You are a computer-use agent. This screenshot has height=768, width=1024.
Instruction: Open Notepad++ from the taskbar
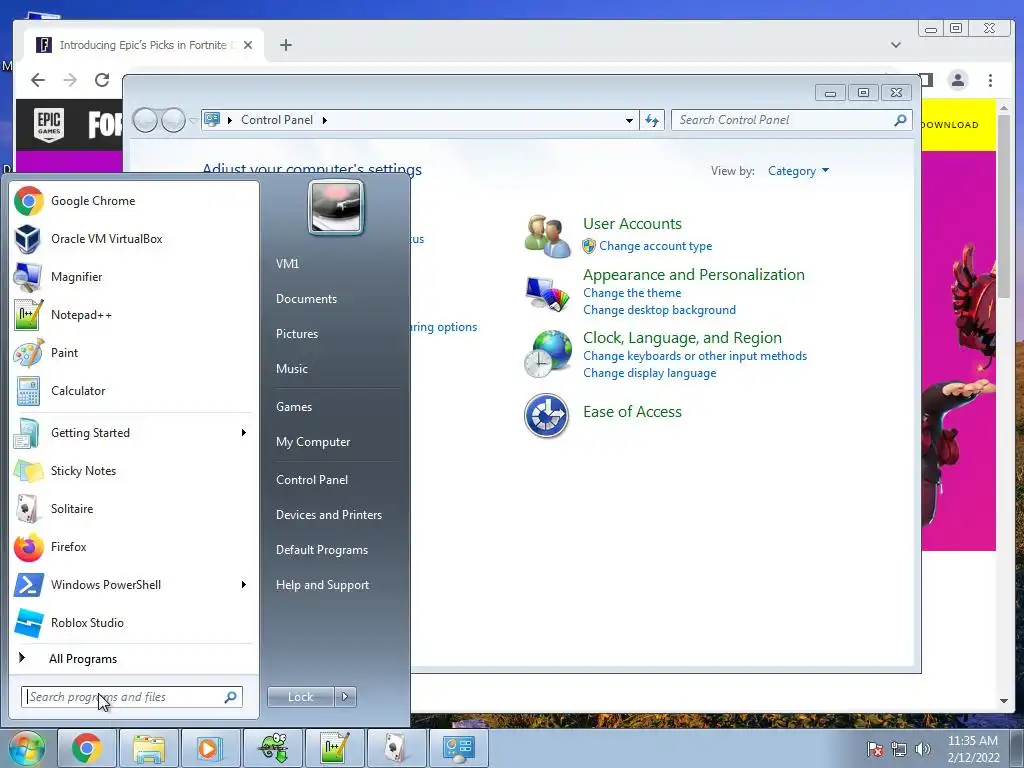click(335, 748)
